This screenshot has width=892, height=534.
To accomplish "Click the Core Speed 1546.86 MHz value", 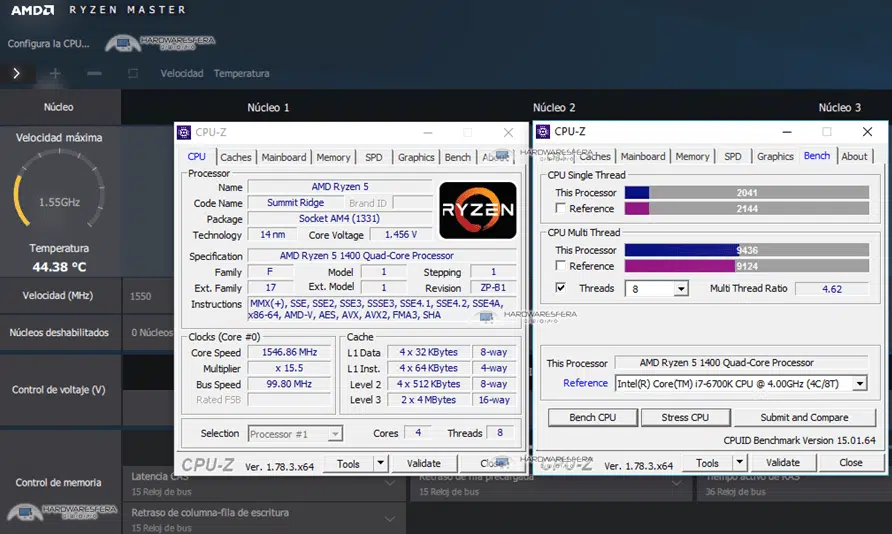I will click(290, 353).
